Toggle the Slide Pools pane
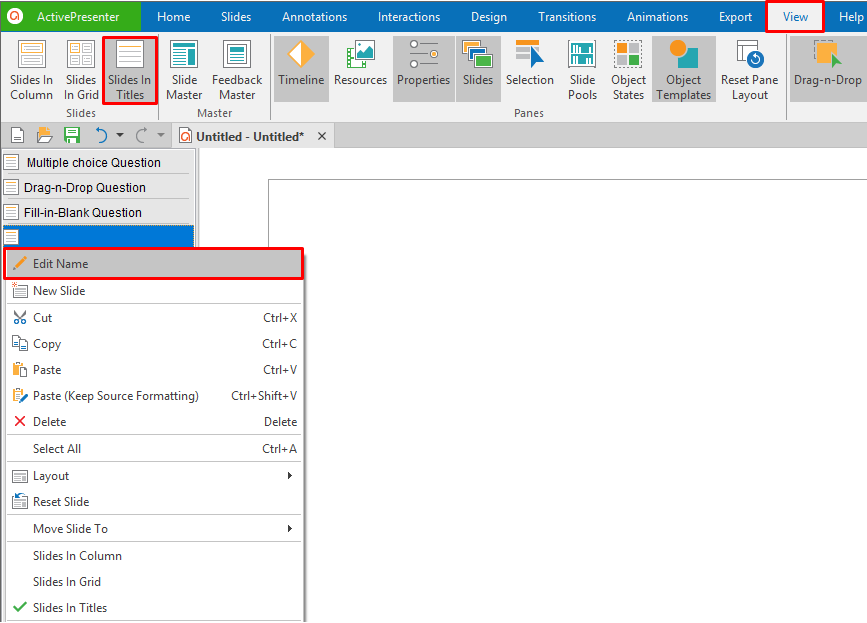 point(582,69)
